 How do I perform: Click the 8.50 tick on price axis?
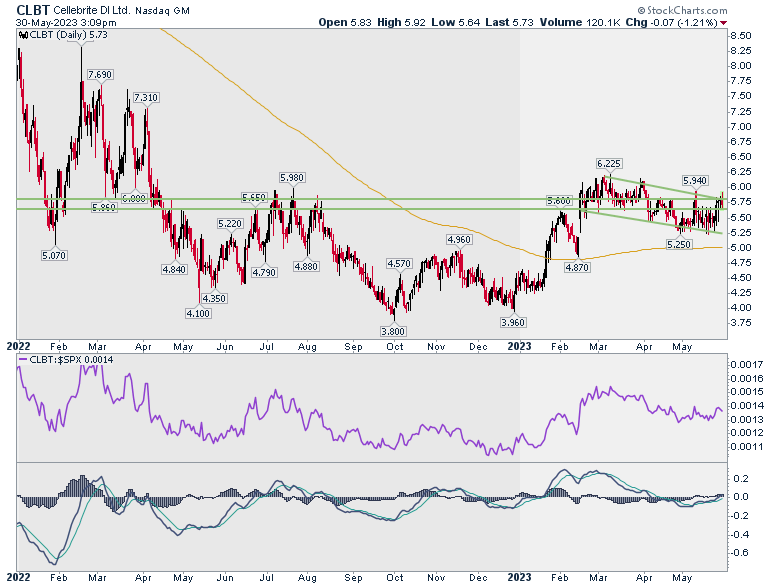click(741, 36)
